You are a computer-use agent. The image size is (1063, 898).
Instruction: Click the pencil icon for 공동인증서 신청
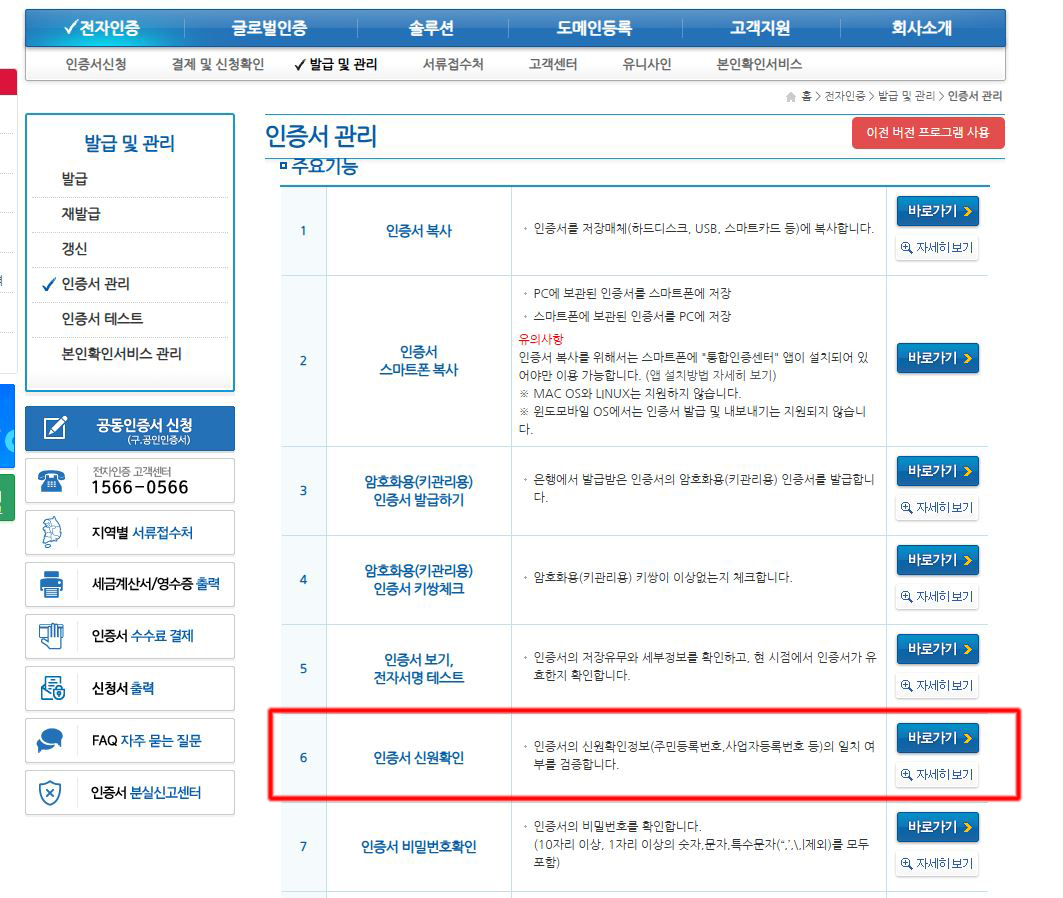[x=55, y=428]
